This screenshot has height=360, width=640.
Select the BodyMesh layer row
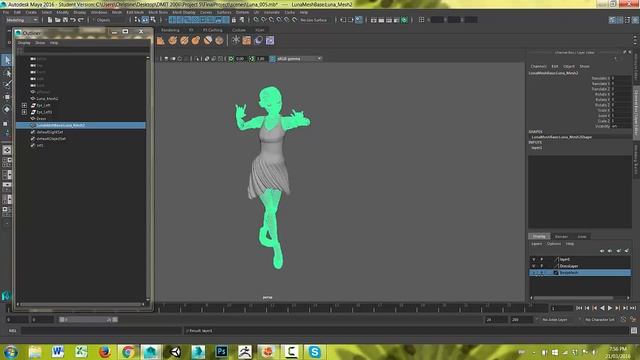coord(580,272)
